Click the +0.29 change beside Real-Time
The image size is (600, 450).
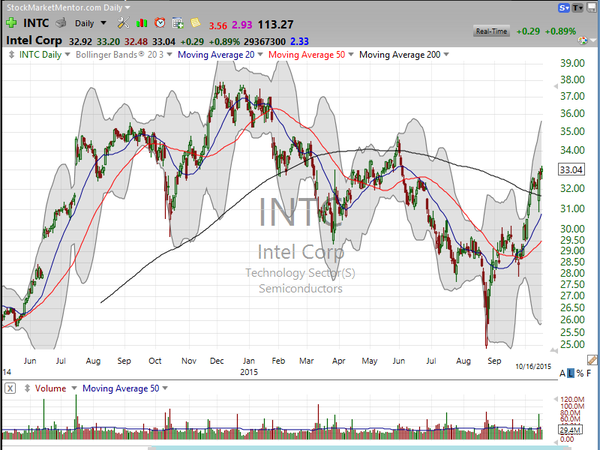[528, 31]
